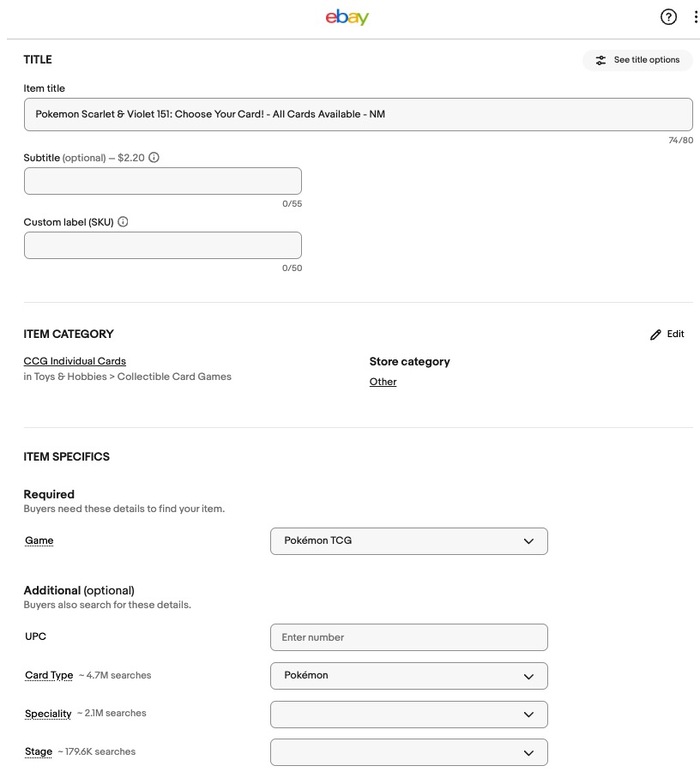
Task: Click the Card Type label
Action: pos(49,676)
